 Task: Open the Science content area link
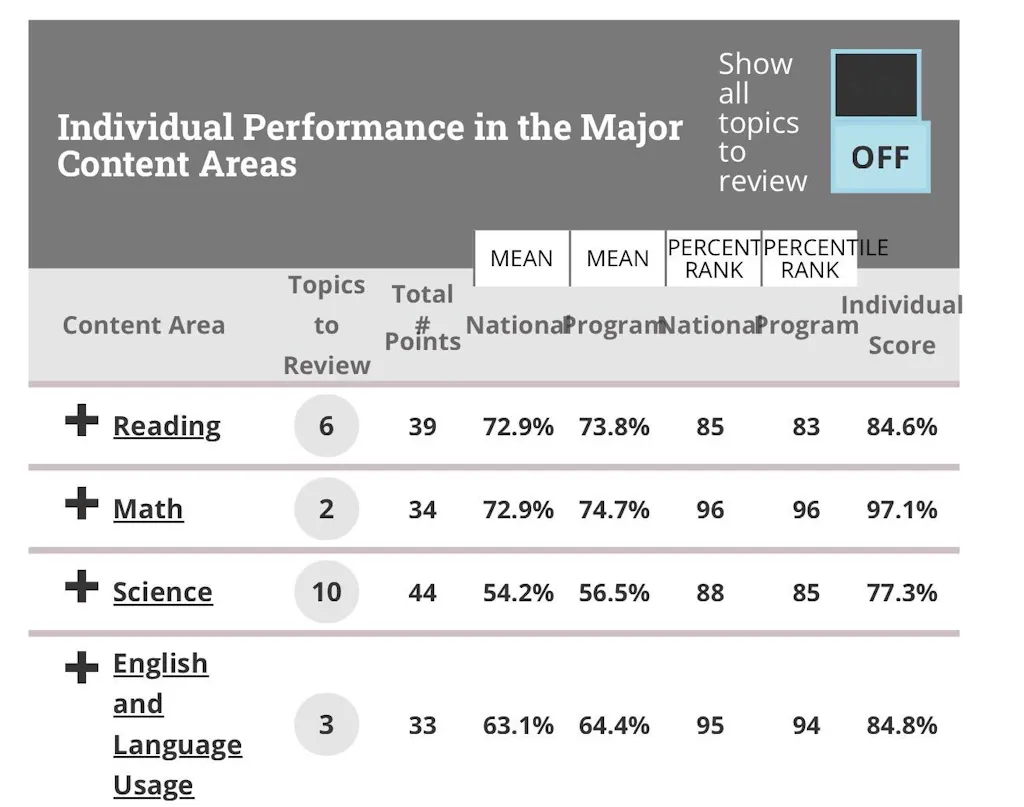(x=162, y=592)
